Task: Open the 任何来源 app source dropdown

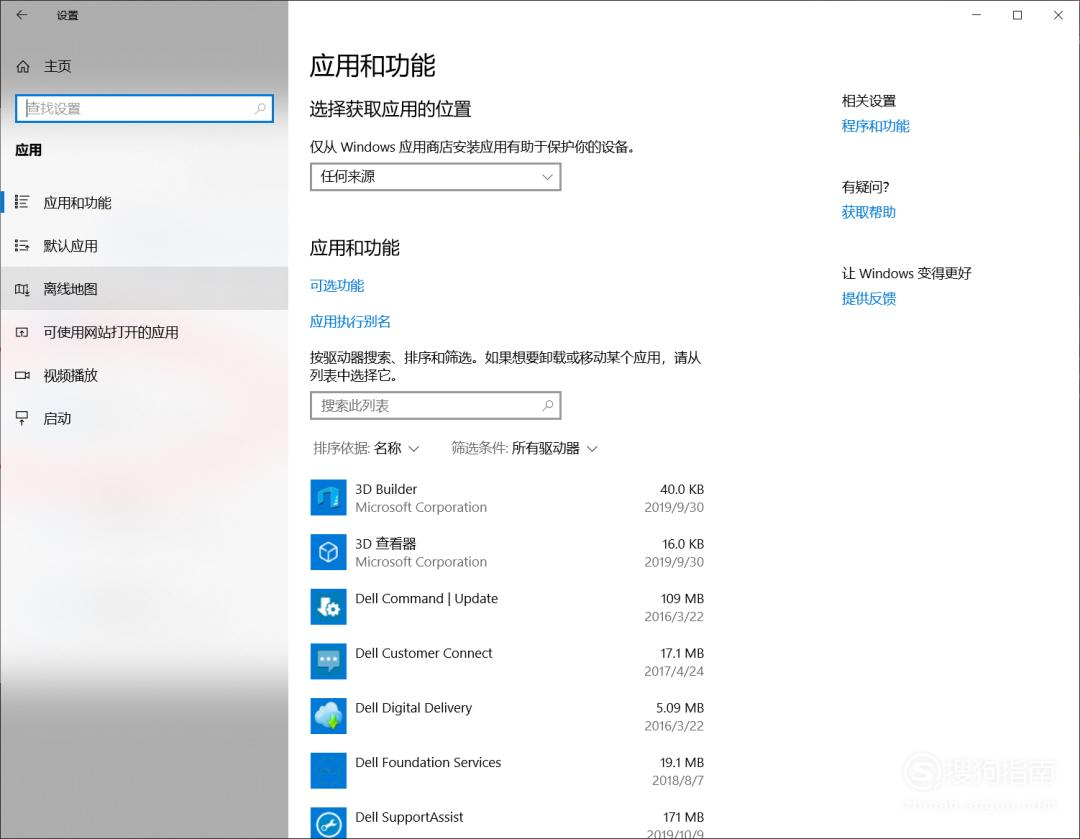Action: click(x=435, y=176)
